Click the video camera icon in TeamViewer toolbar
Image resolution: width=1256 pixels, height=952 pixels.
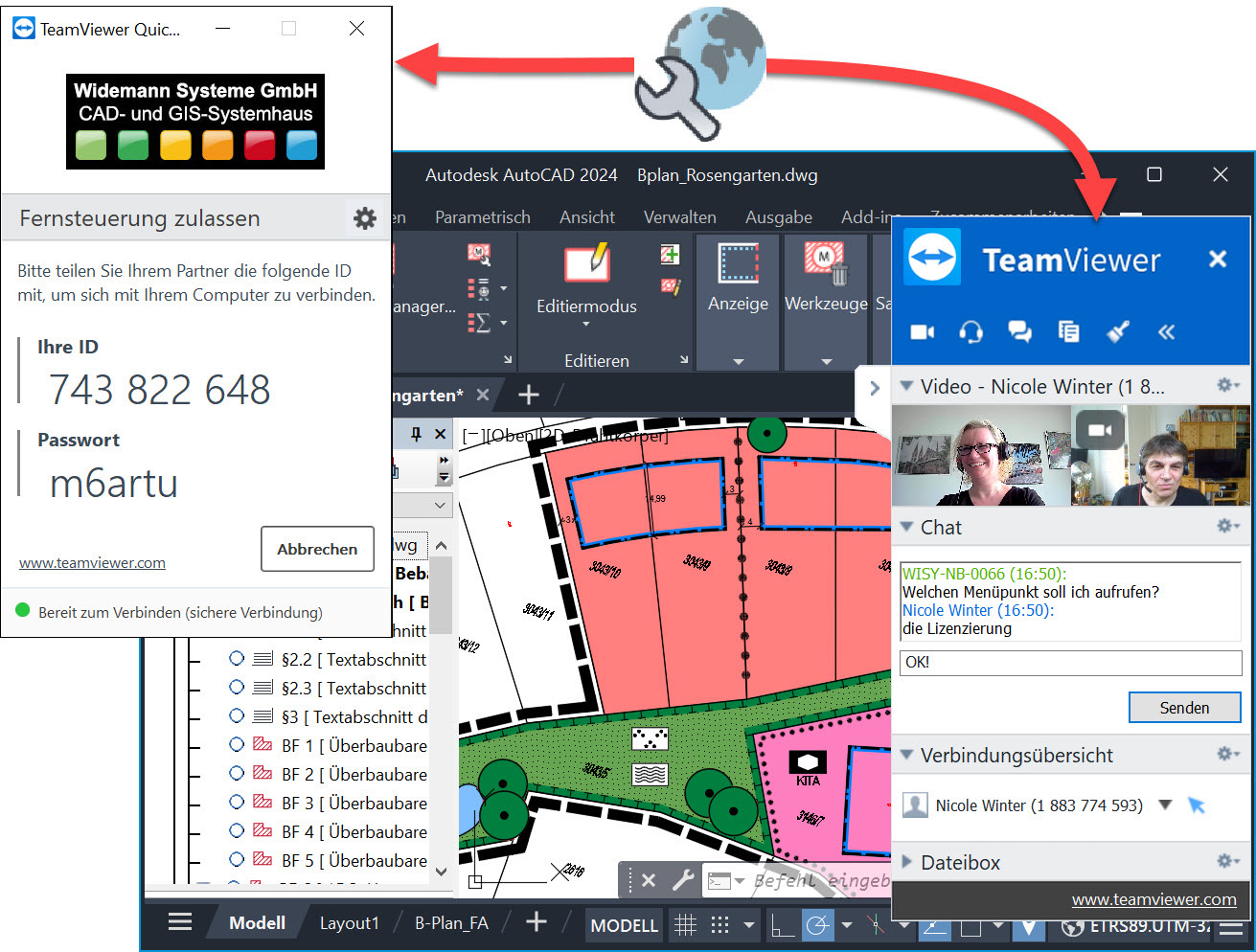point(922,331)
